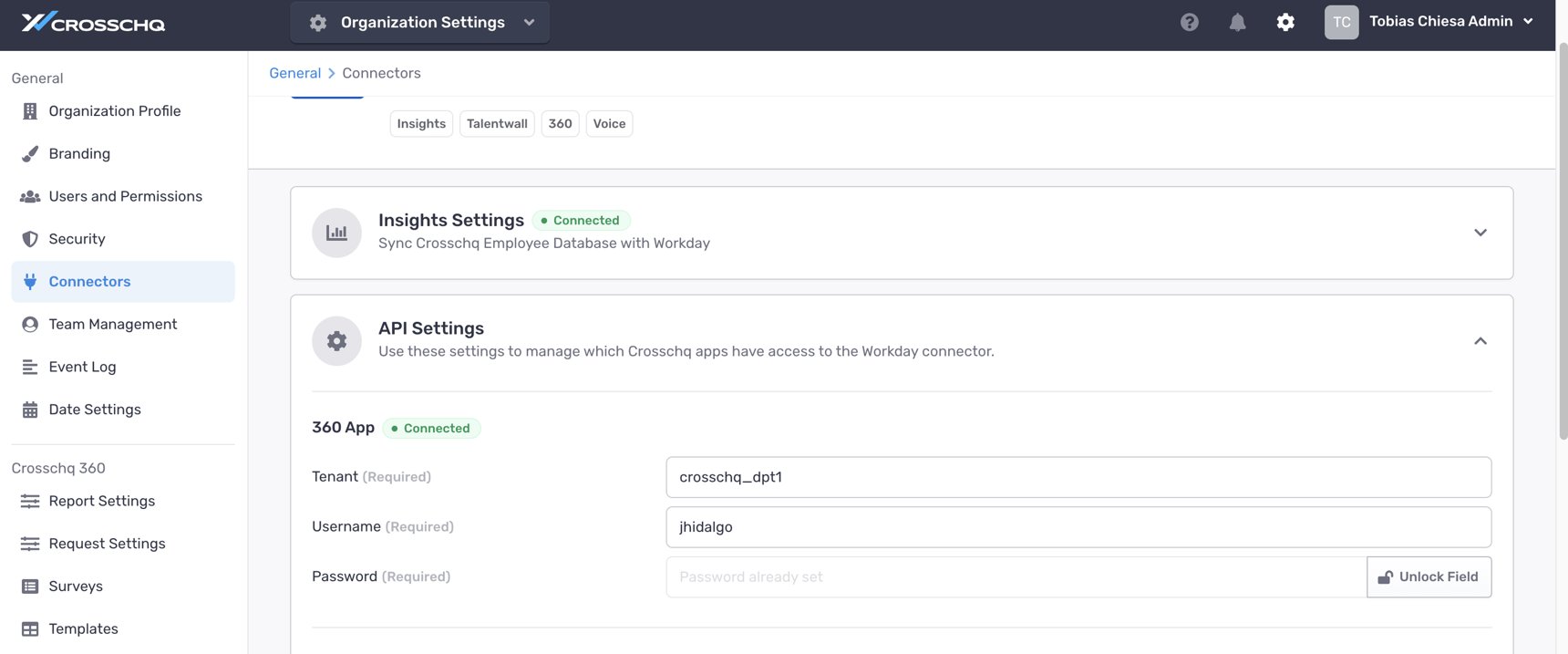Screen dimensions: 1568x654
Task: Click into the Tenant input field
Action: pyautogui.click(x=1078, y=477)
